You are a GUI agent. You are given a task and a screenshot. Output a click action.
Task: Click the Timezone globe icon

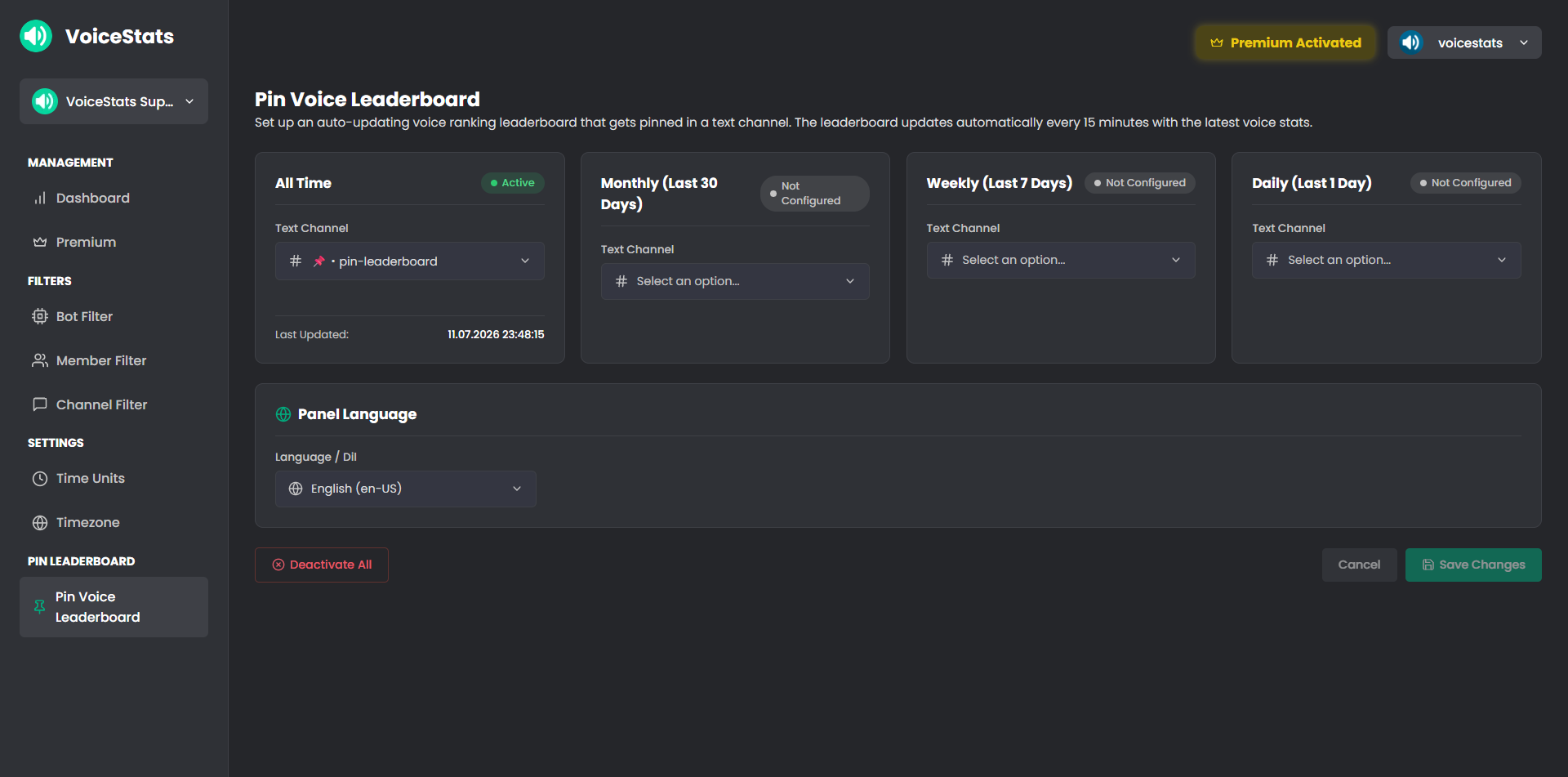coord(39,523)
